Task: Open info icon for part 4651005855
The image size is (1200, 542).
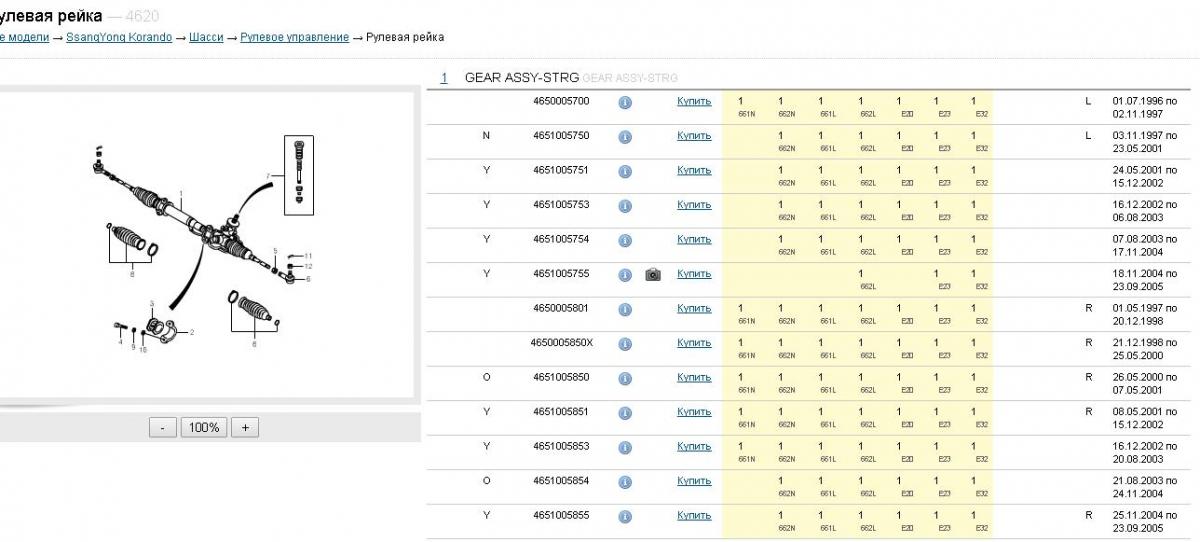Action: pyautogui.click(x=625, y=516)
